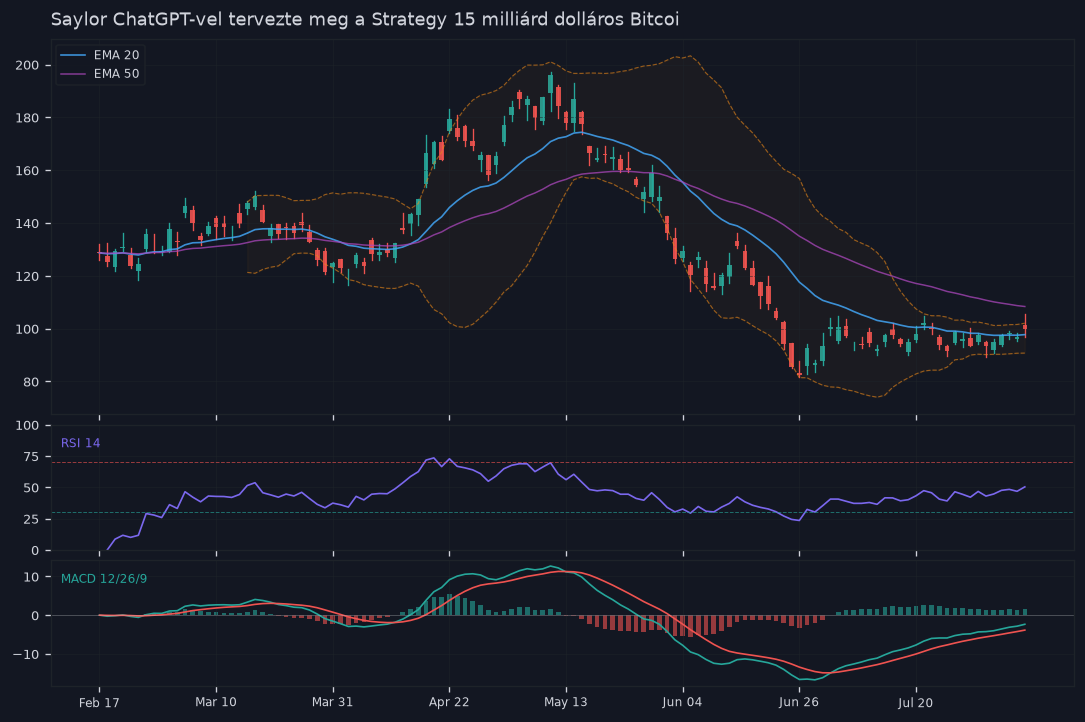The height and width of the screenshot is (722, 1085).
Task: Click the RSI 75 axis label
Action: [x=31, y=457]
